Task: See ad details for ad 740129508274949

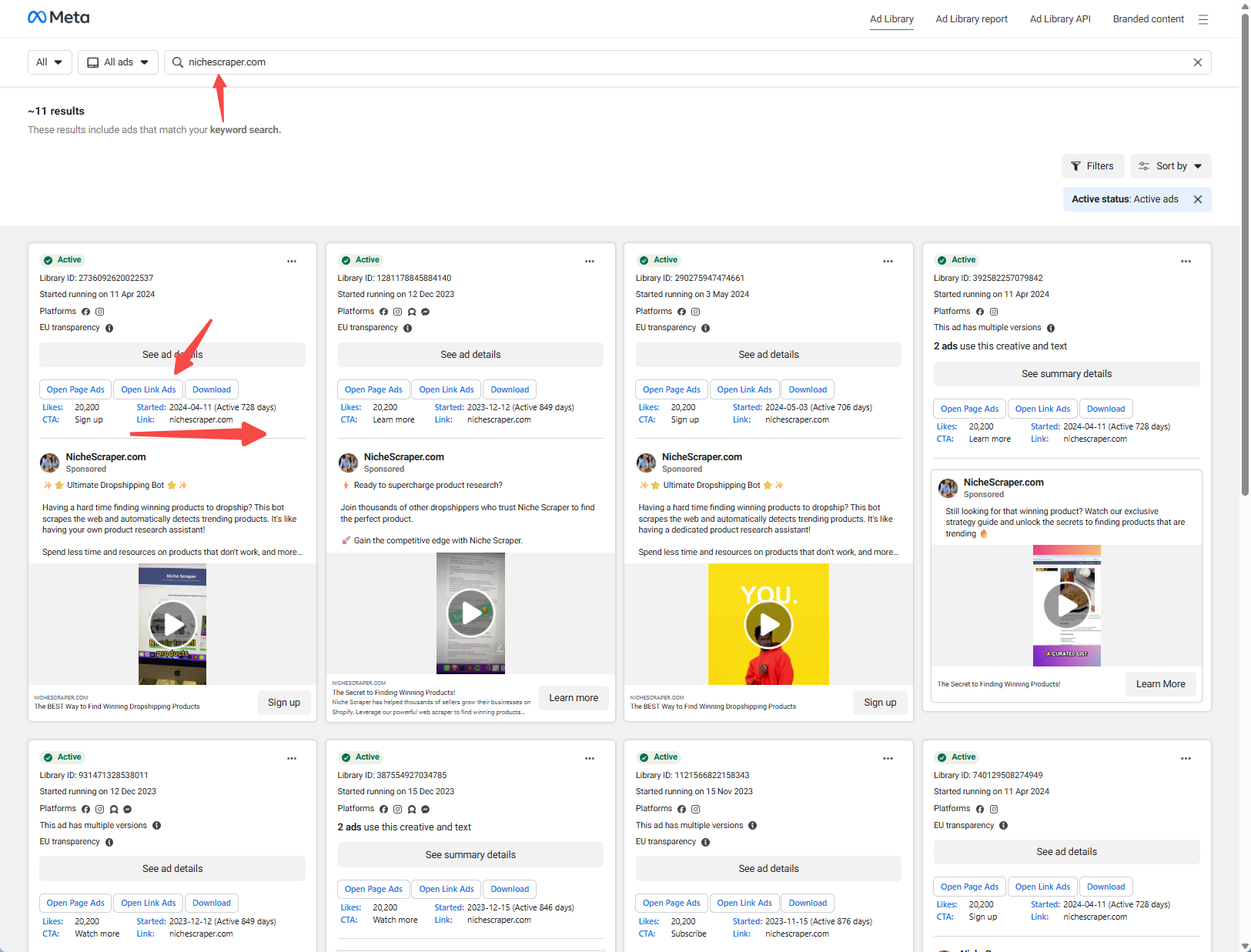Action: 1067,852
